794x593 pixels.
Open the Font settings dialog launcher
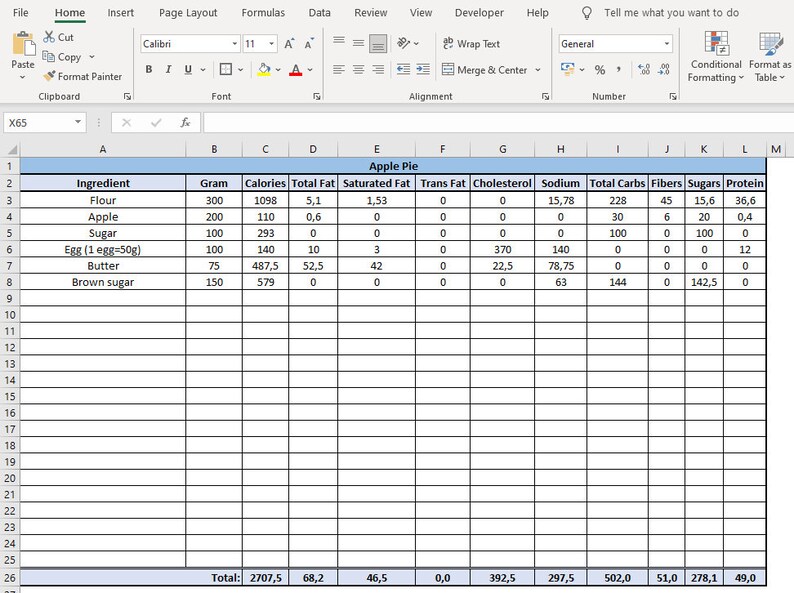(316, 96)
